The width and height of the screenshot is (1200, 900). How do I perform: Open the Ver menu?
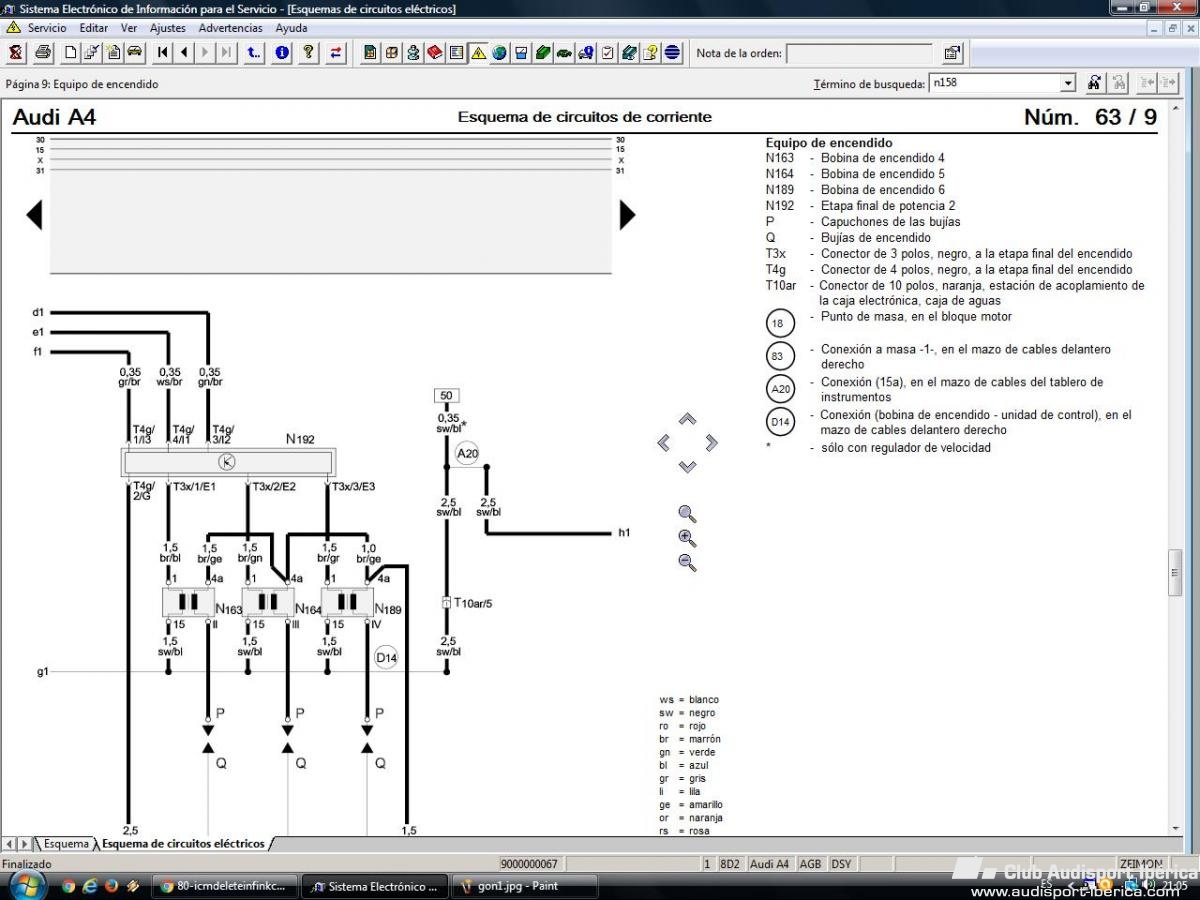[x=129, y=28]
